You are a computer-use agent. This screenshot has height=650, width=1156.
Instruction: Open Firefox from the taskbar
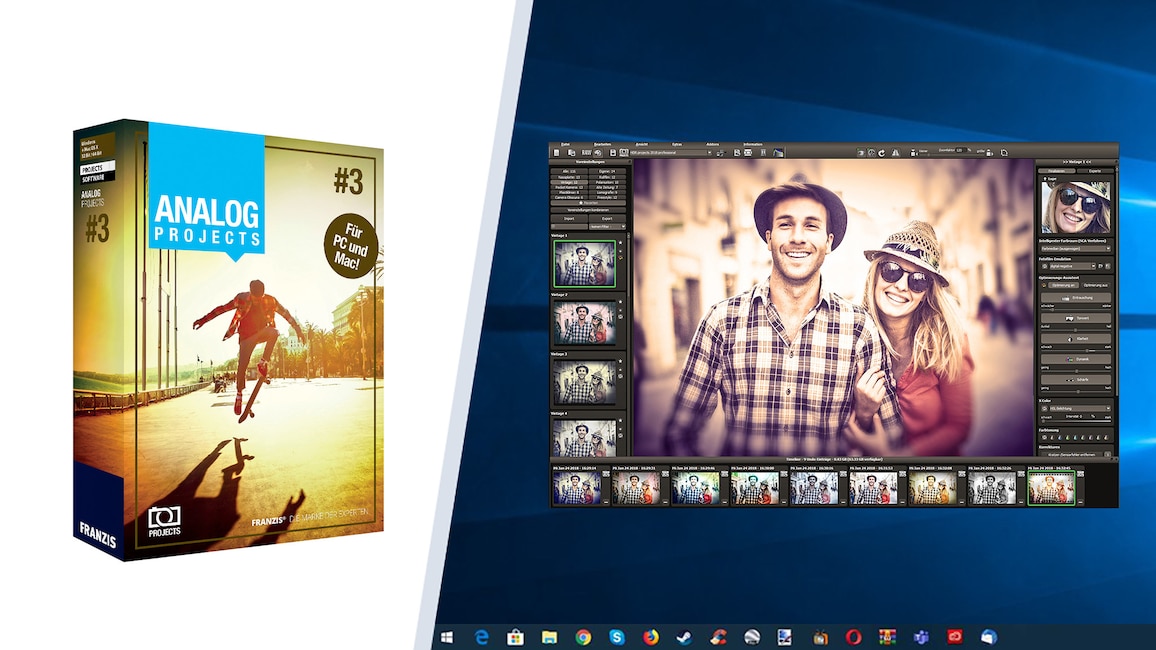(651, 637)
